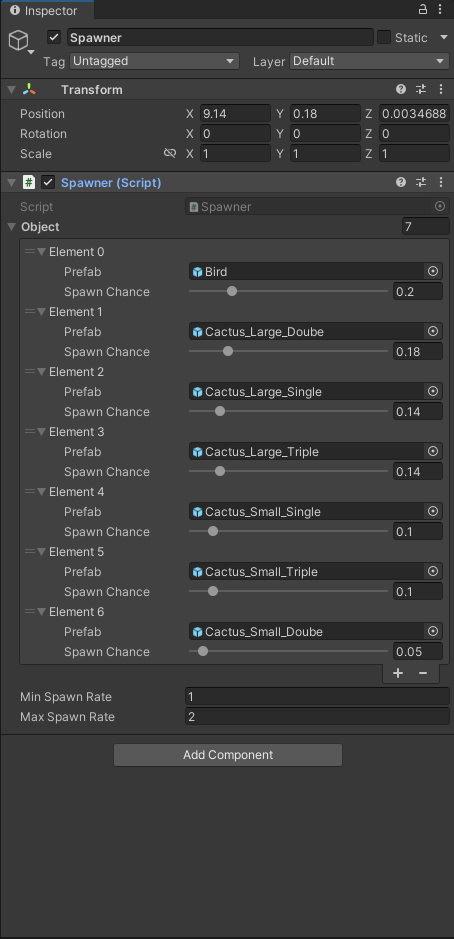Collapse Element 3 in the Object list
The width and height of the screenshot is (454, 939).
click(x=41, y=432)
